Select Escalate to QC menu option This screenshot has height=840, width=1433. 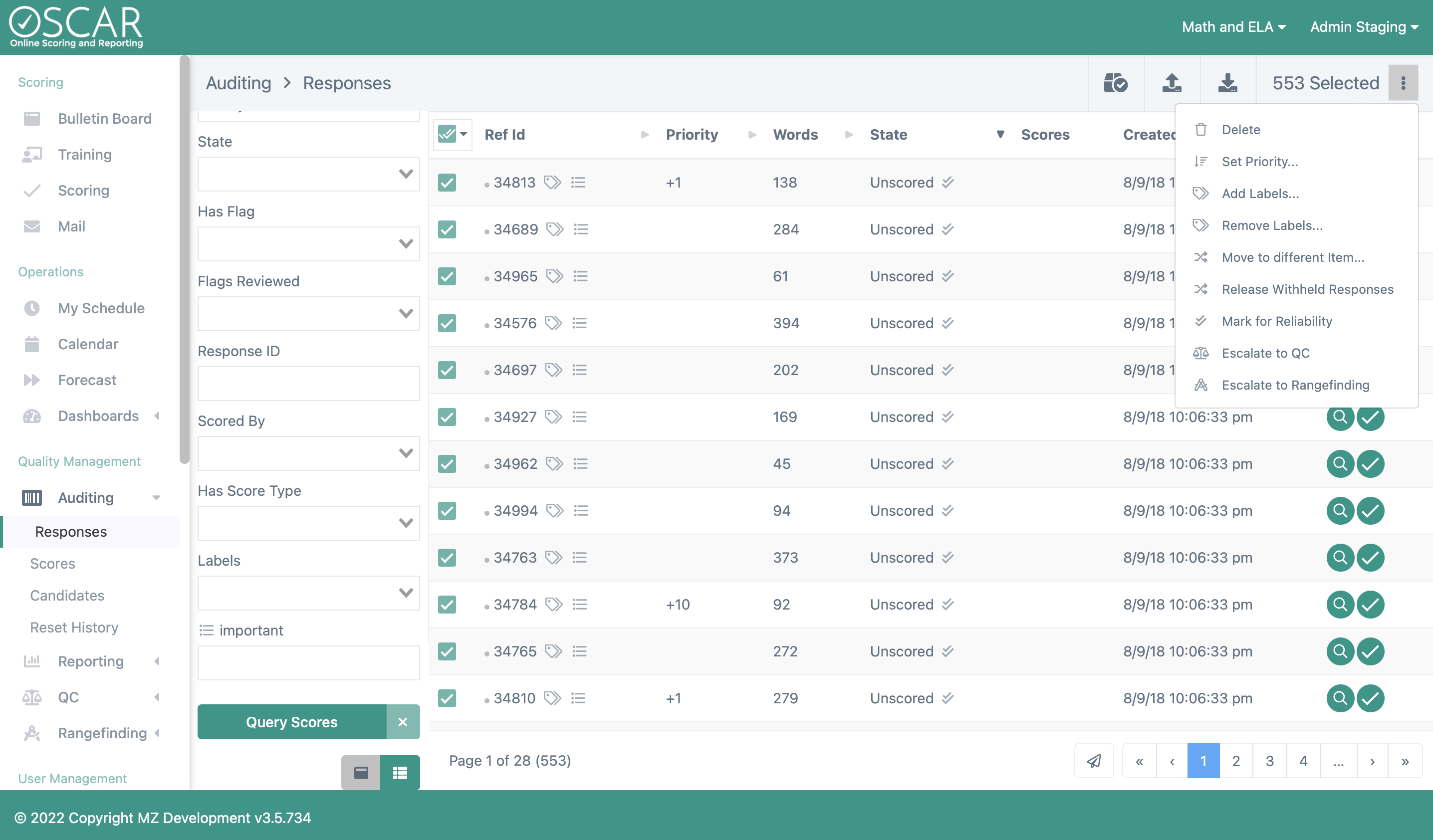click(1265, 353)
